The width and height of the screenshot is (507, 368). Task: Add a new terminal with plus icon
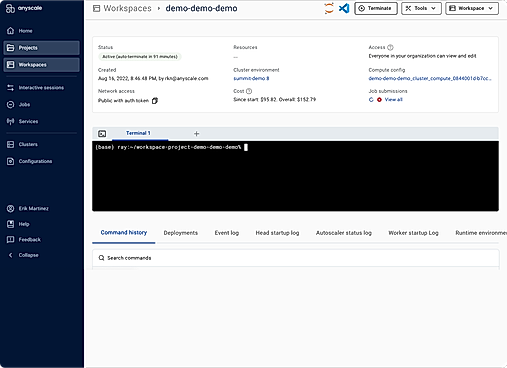[x=196, y=134]
